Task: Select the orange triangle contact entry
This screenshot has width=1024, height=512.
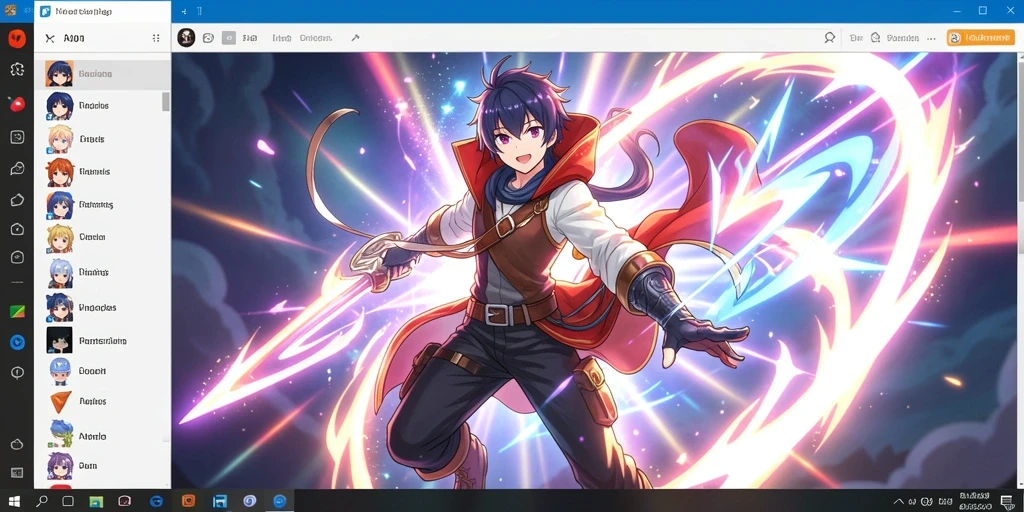Action: (x=103, y=401)
